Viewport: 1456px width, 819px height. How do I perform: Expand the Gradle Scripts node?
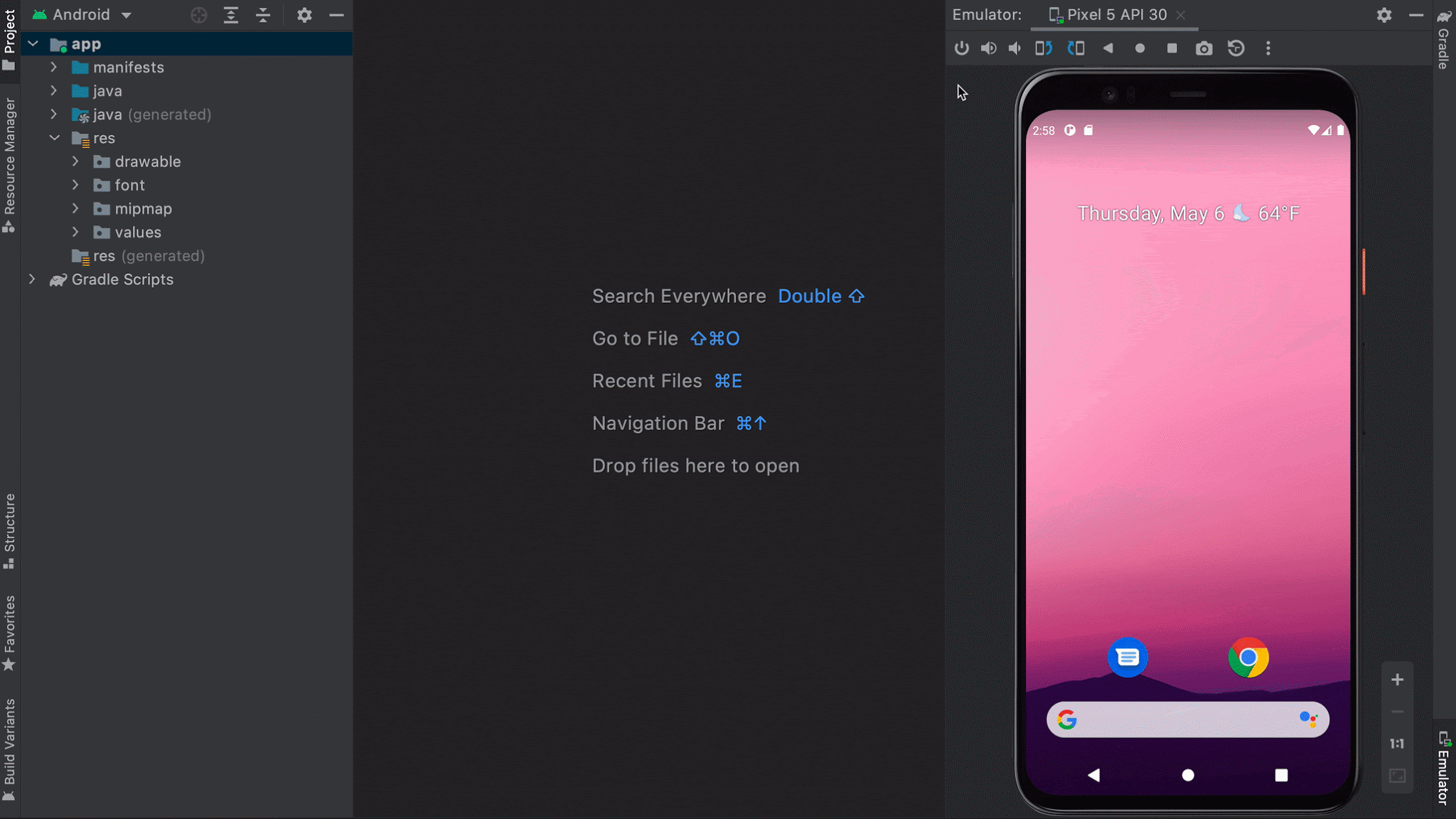tap(32, 279)
